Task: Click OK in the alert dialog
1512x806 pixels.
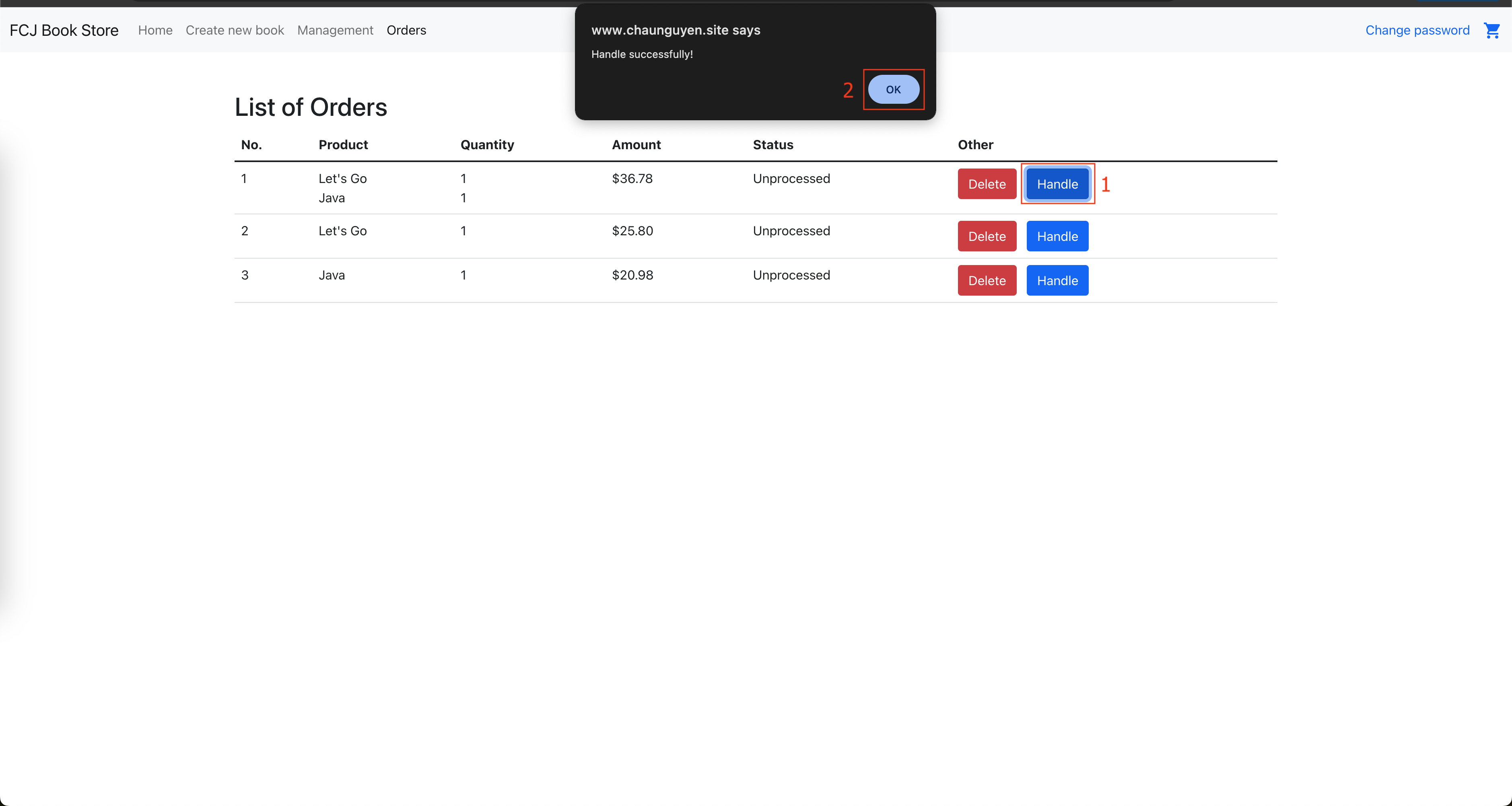Action: click(893, 89)
